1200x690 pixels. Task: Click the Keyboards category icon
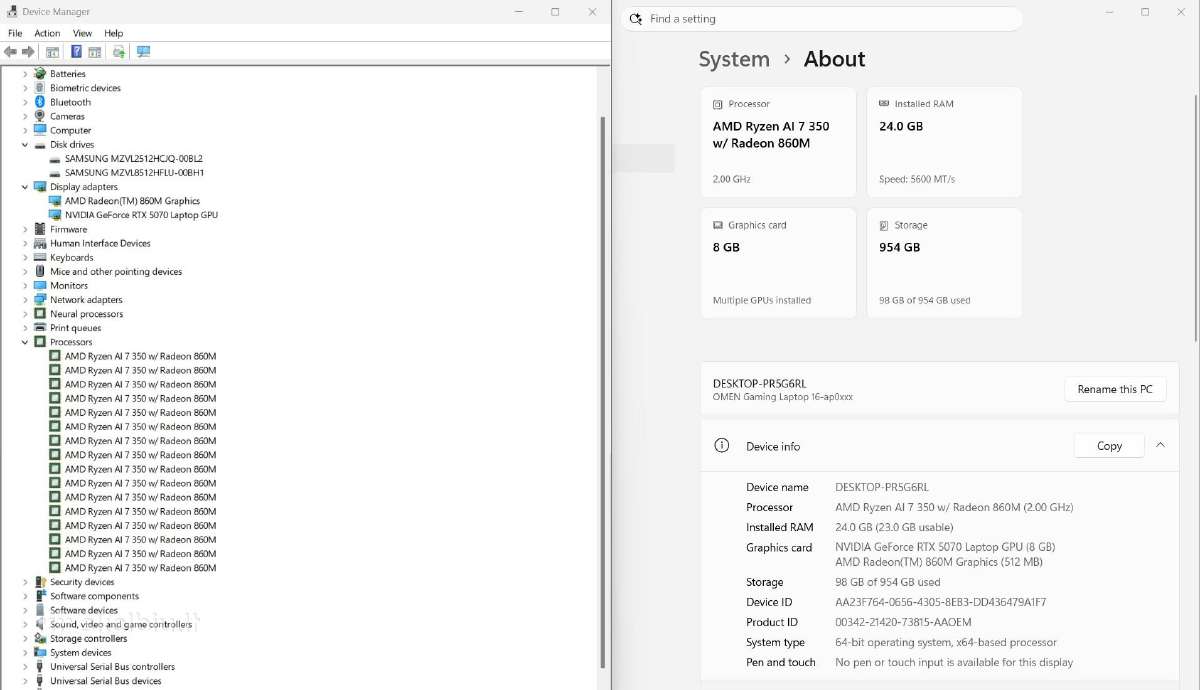[x=40, y=257]
